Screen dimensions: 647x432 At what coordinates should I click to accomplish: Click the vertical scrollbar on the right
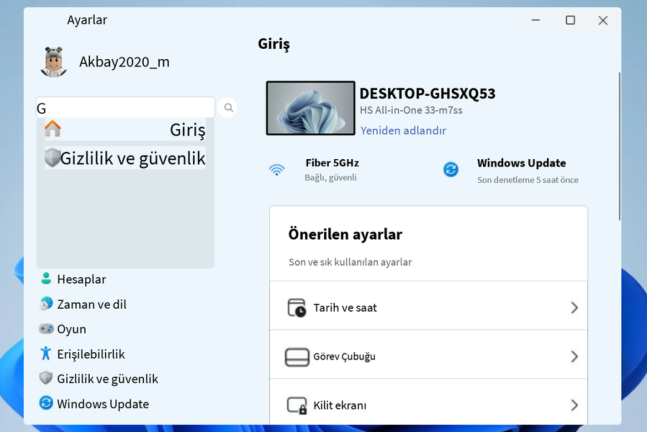(619, 146)
